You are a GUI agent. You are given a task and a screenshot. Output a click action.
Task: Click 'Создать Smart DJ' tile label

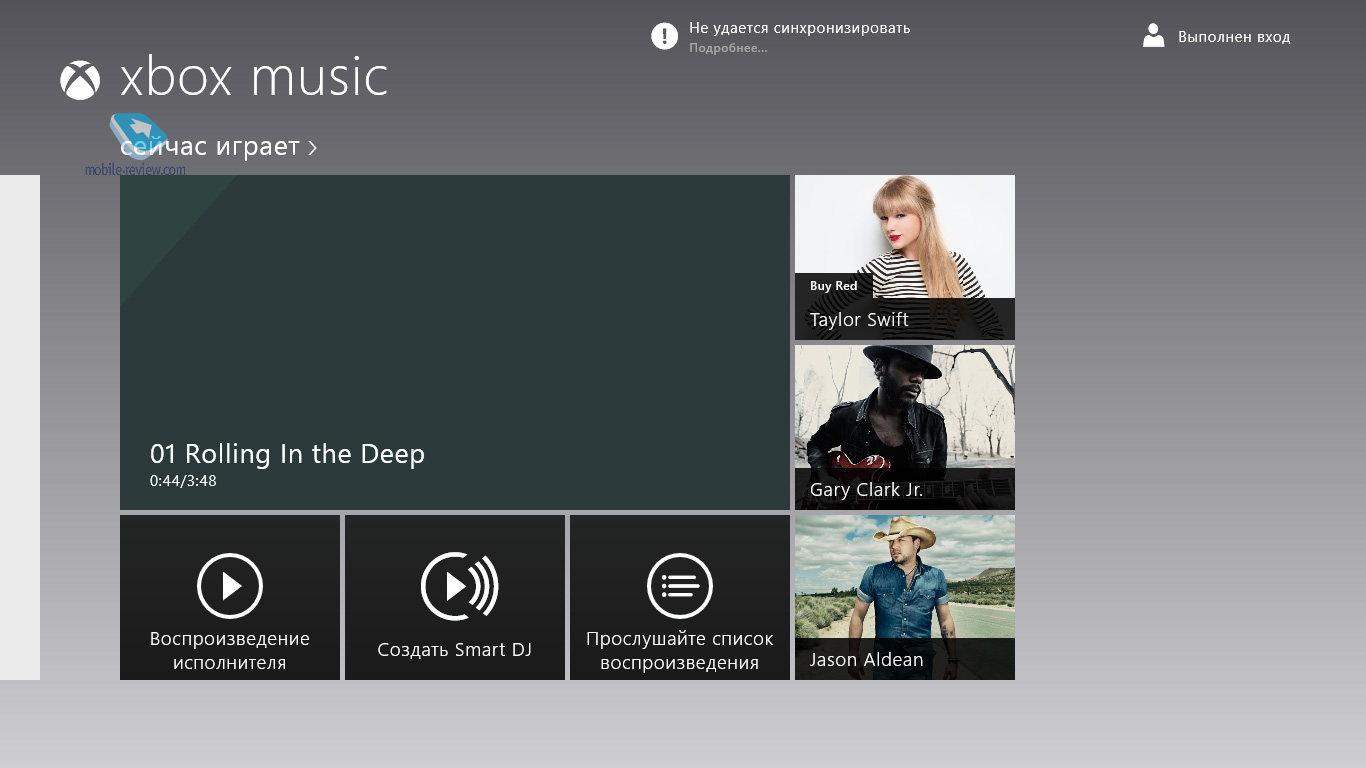click(455, 650)
